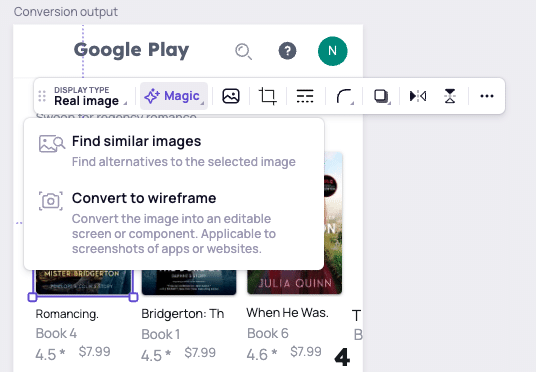Click the Book 6 label

268,333
